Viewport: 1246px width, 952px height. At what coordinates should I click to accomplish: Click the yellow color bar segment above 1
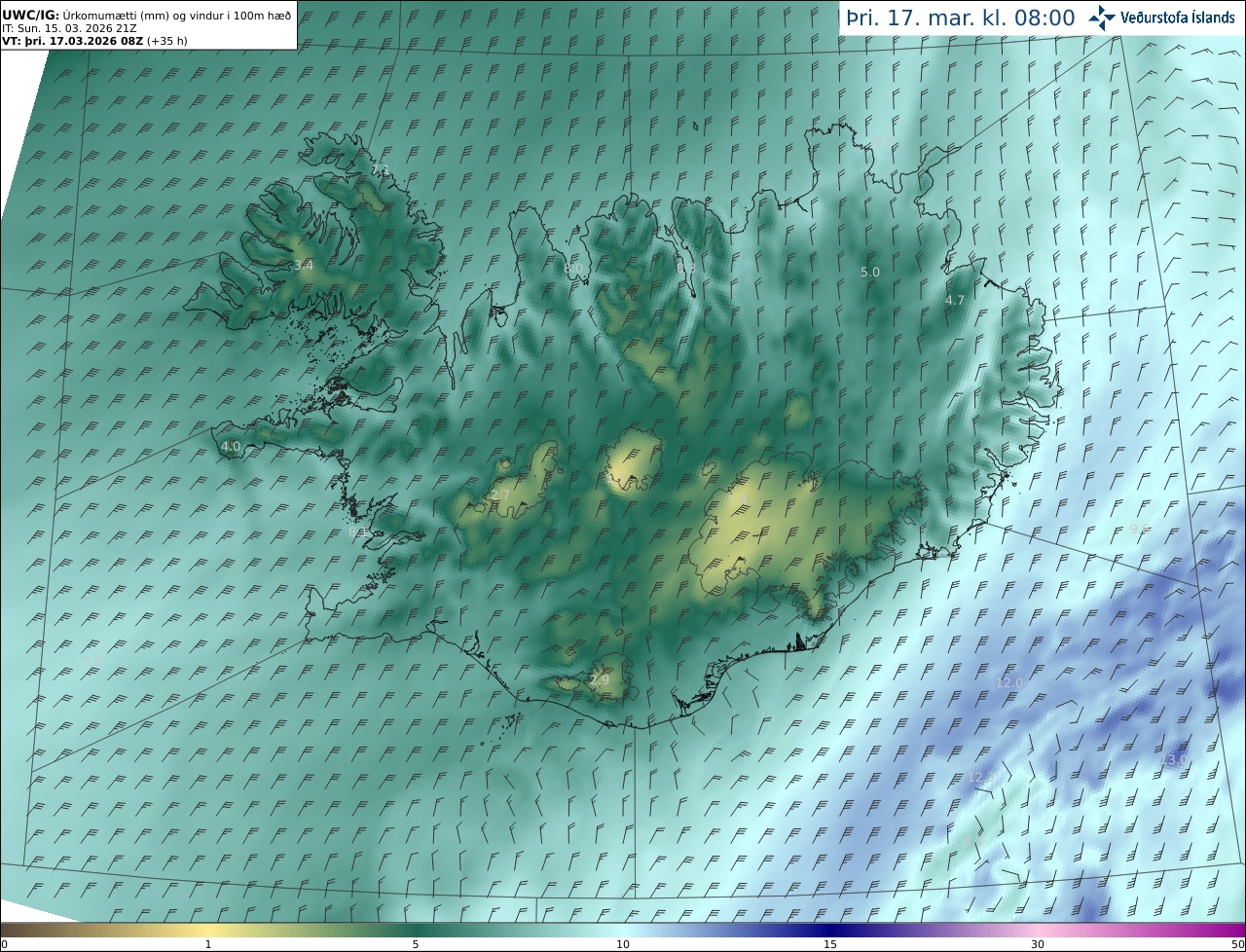coord(207,929)
